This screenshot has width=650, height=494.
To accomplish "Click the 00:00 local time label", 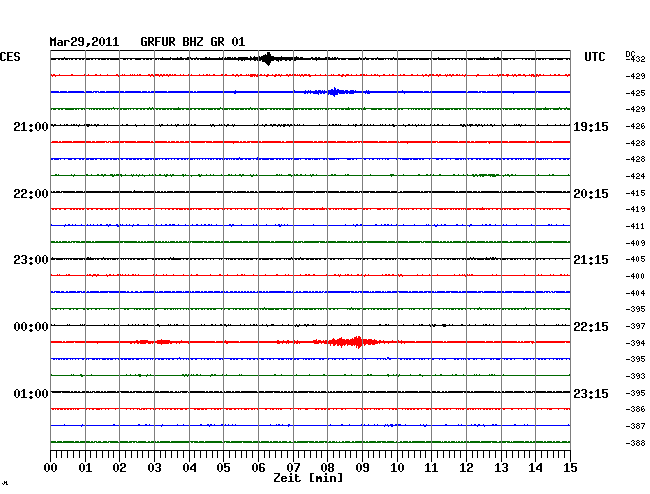I will [x=31, y=327].
